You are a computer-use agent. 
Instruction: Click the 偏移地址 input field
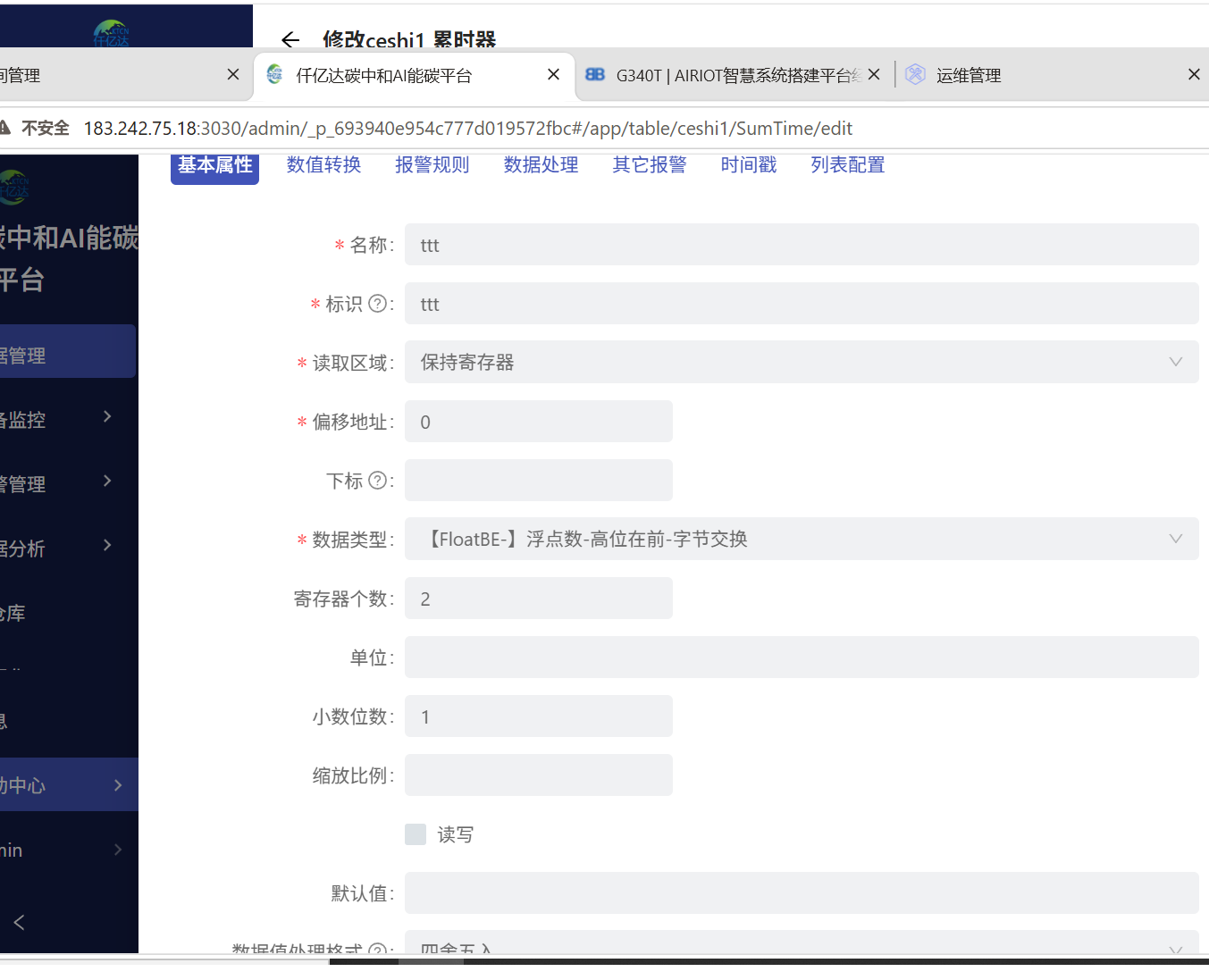tap(539, 422)
